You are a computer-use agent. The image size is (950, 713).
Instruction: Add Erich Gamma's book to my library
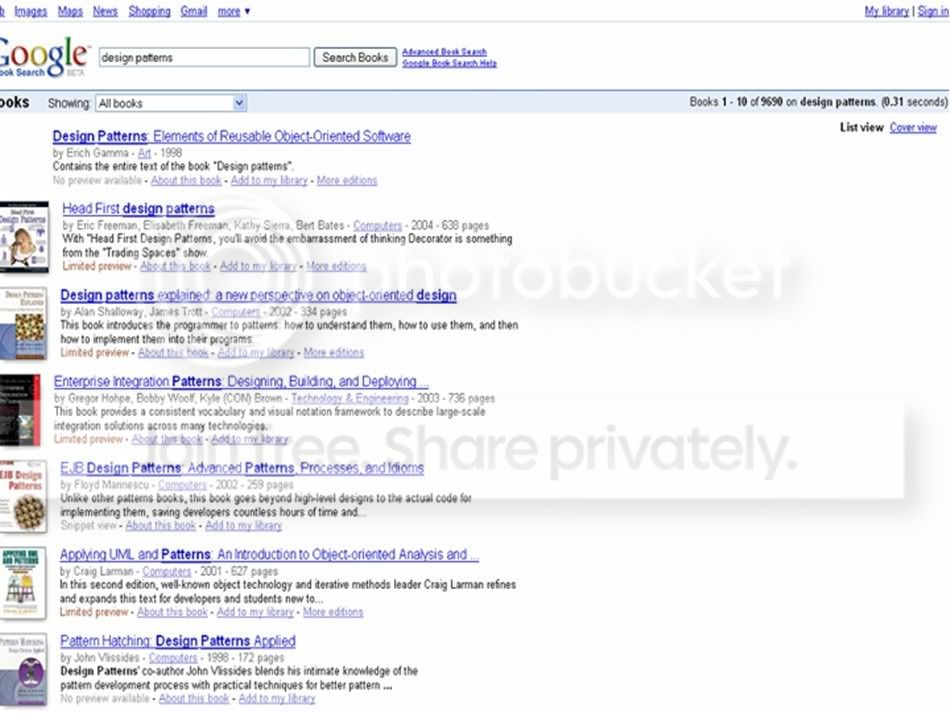tap(269, 181)
